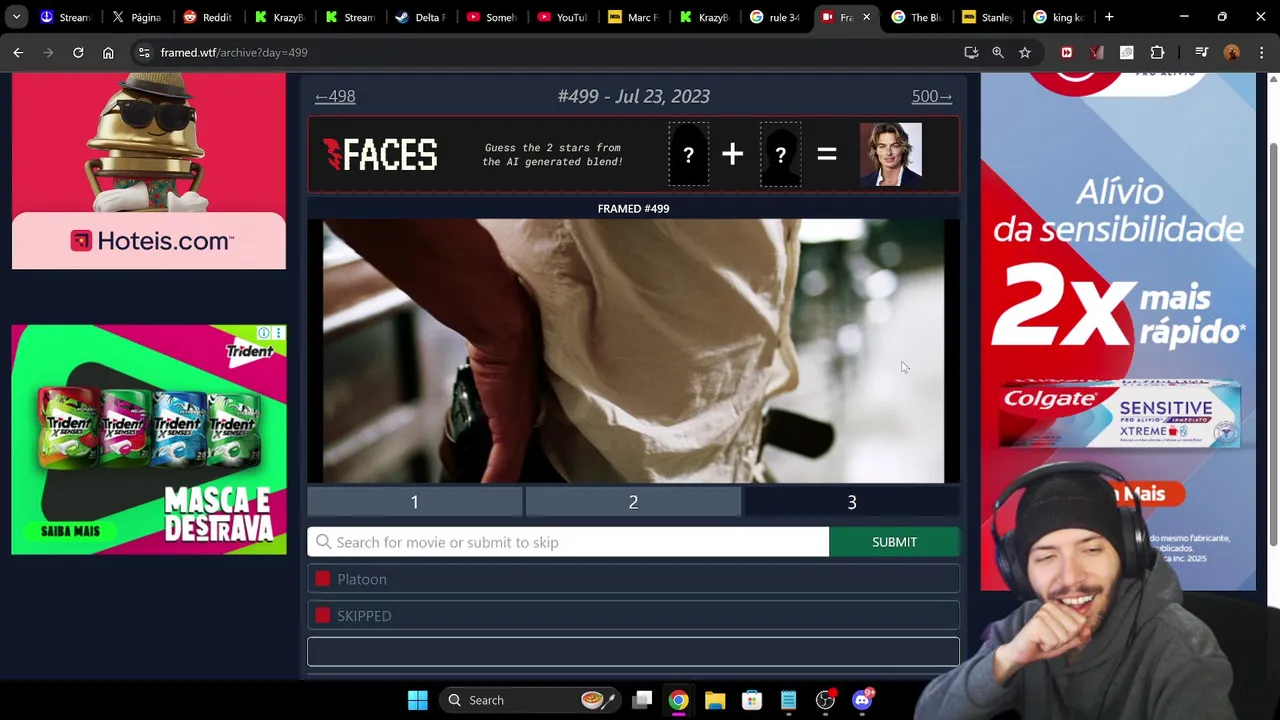Screen dimensions: 1280x720
Task: Open the AI blended face portrait
Action: 891,154
